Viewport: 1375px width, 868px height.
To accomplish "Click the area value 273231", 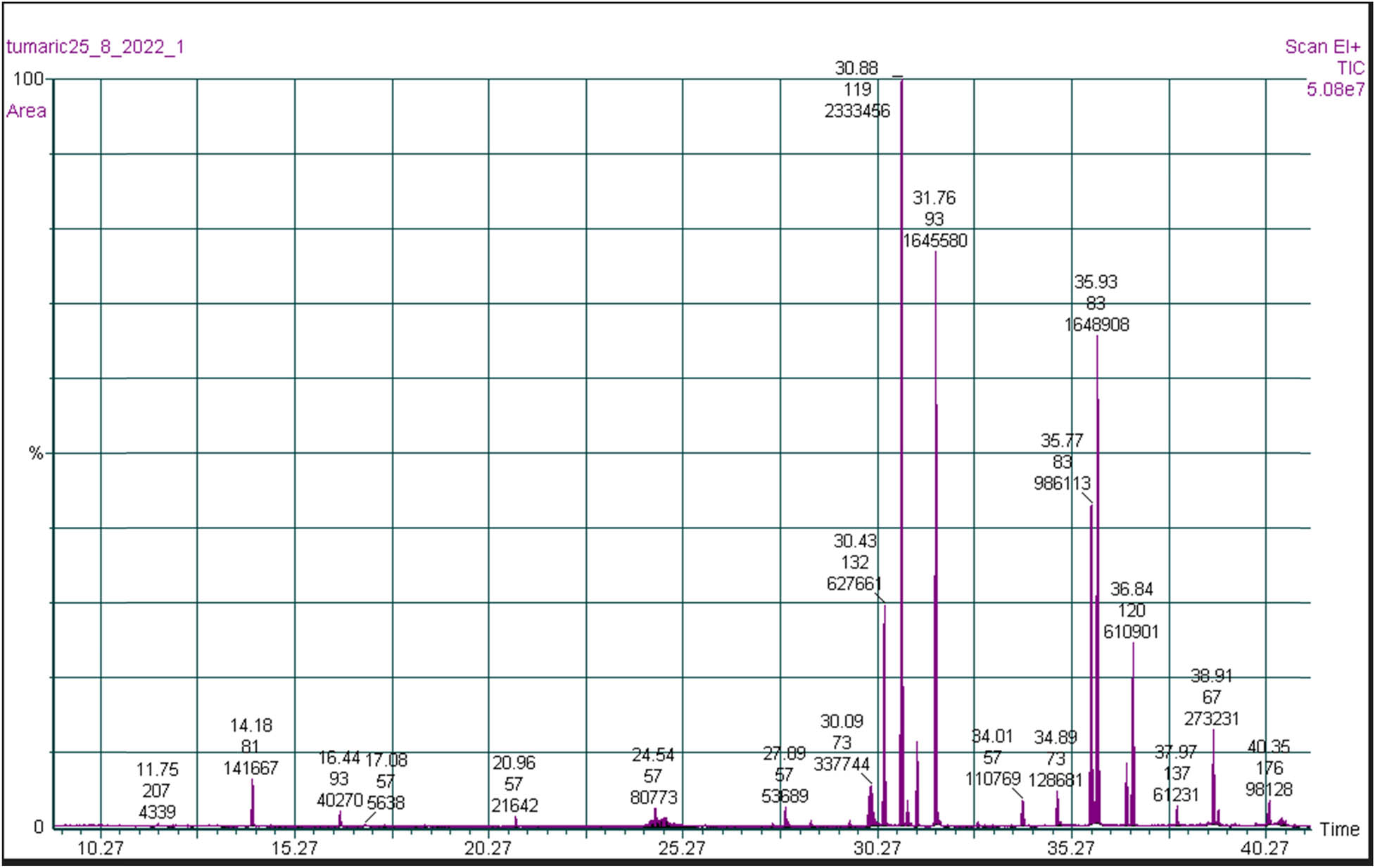I will [x=1211, y=719].
